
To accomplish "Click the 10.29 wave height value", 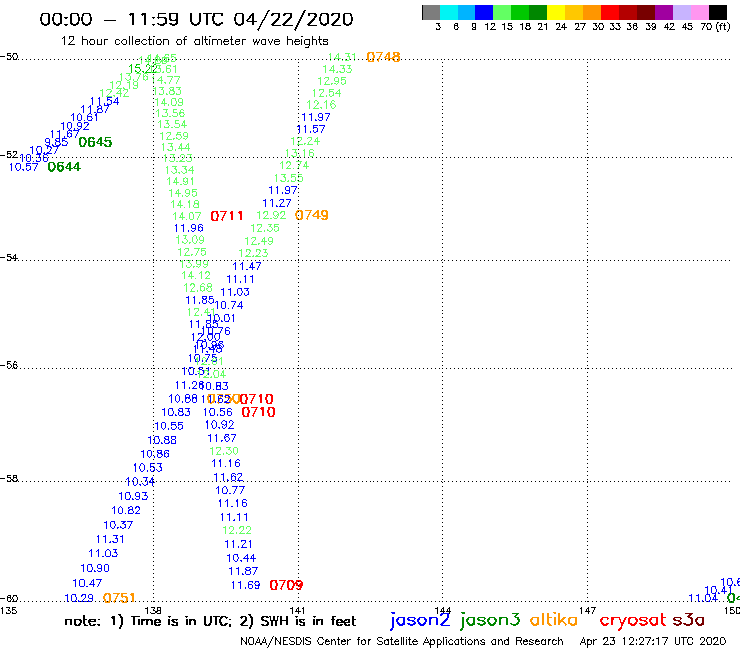I will [79, 598].
